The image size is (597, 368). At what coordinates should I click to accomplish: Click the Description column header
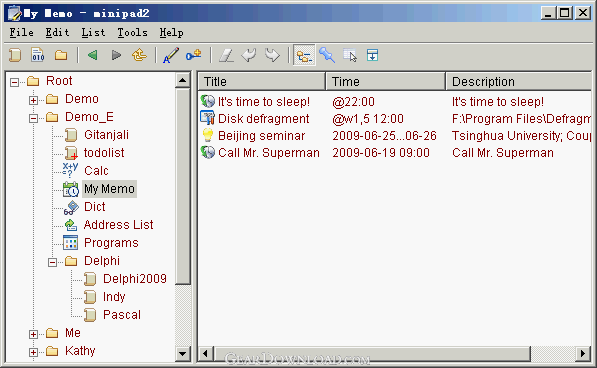point(519,81)
